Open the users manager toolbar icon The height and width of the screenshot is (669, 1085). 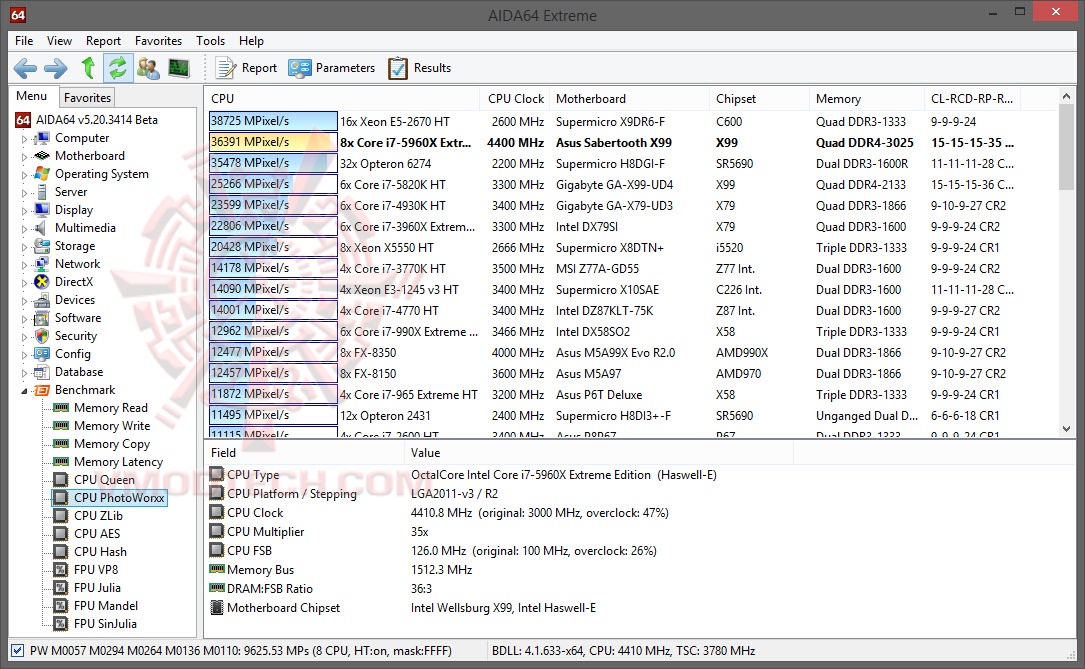coord(148,68)
